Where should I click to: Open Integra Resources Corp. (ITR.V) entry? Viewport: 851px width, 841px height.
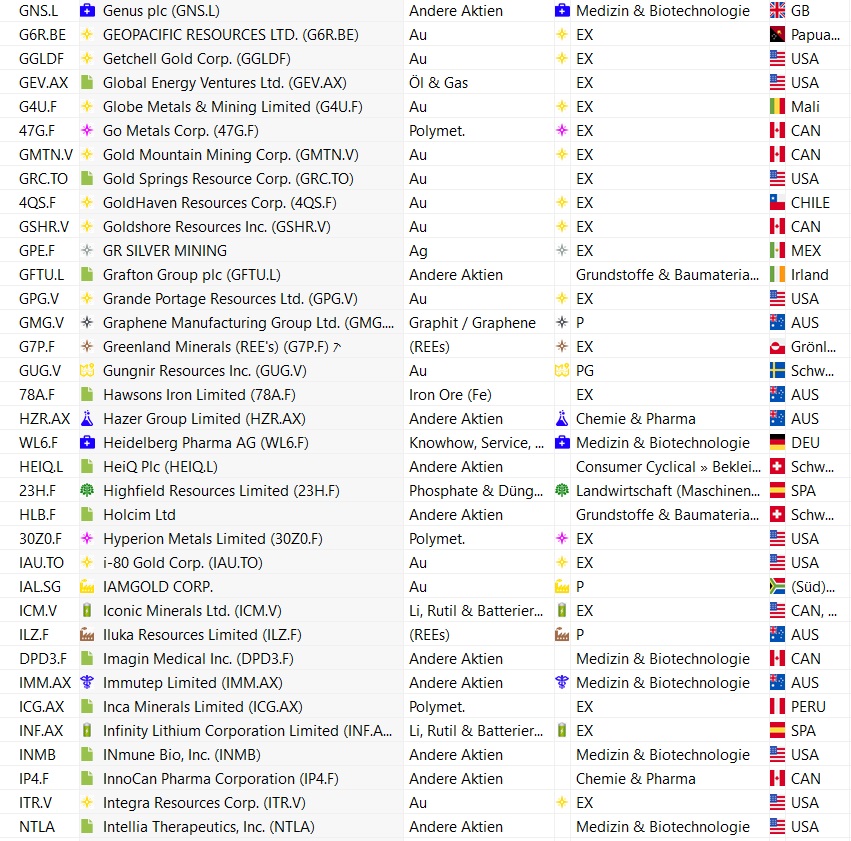click(204, 802)
